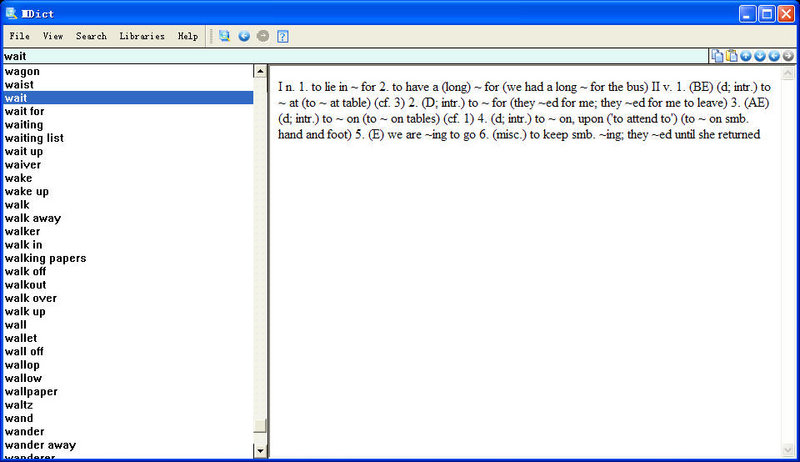Select 'wallpaper' entry in word list
800x462 pixels.
pos(31,392)
